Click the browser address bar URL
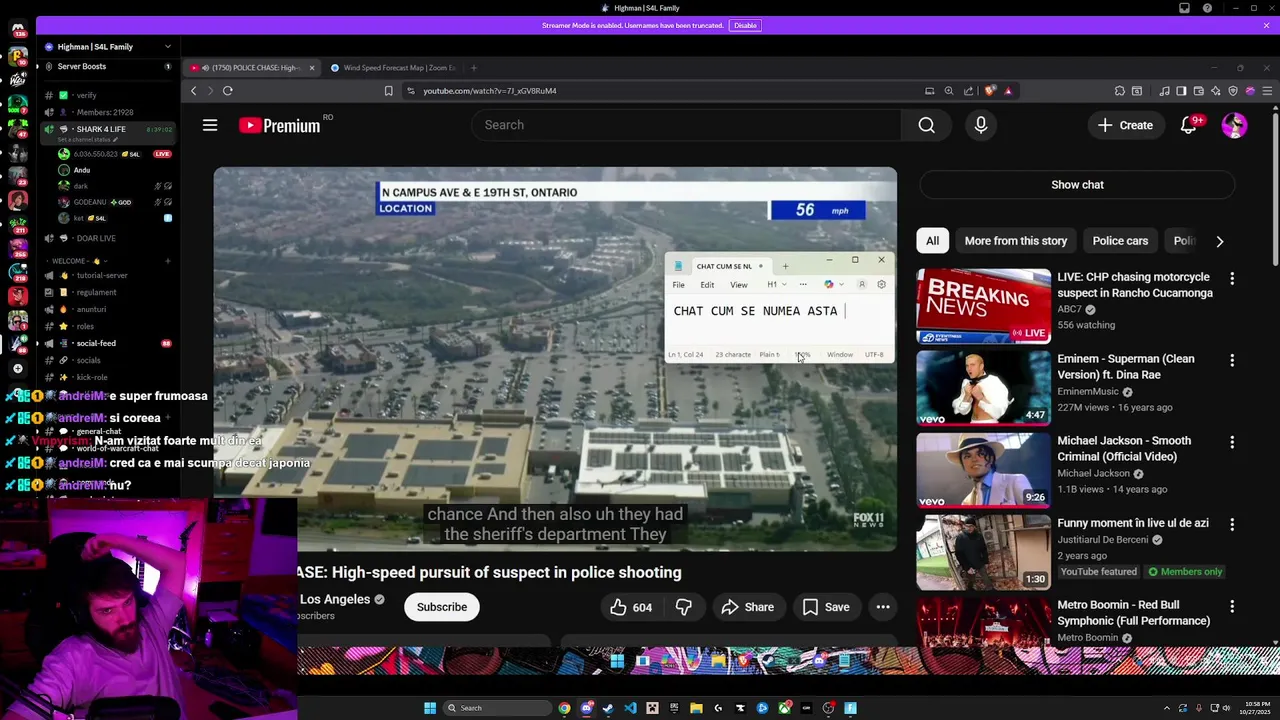 click(490, 91)
